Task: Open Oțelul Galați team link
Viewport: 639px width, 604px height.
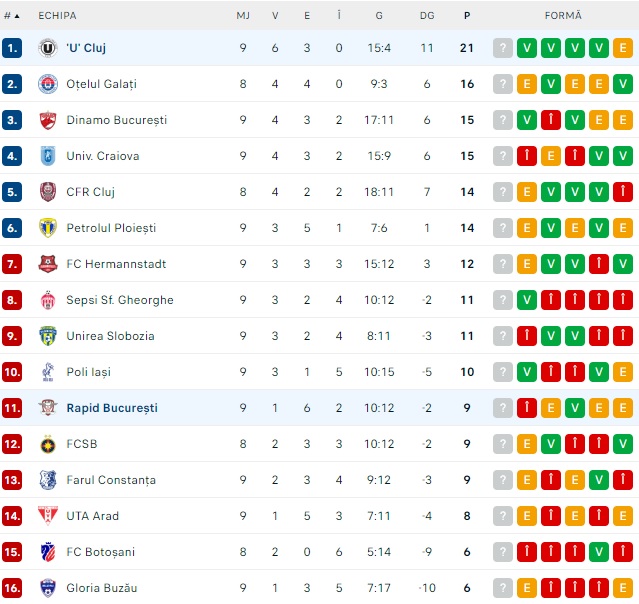Action: pyautogui.click(x=101, y=84)
